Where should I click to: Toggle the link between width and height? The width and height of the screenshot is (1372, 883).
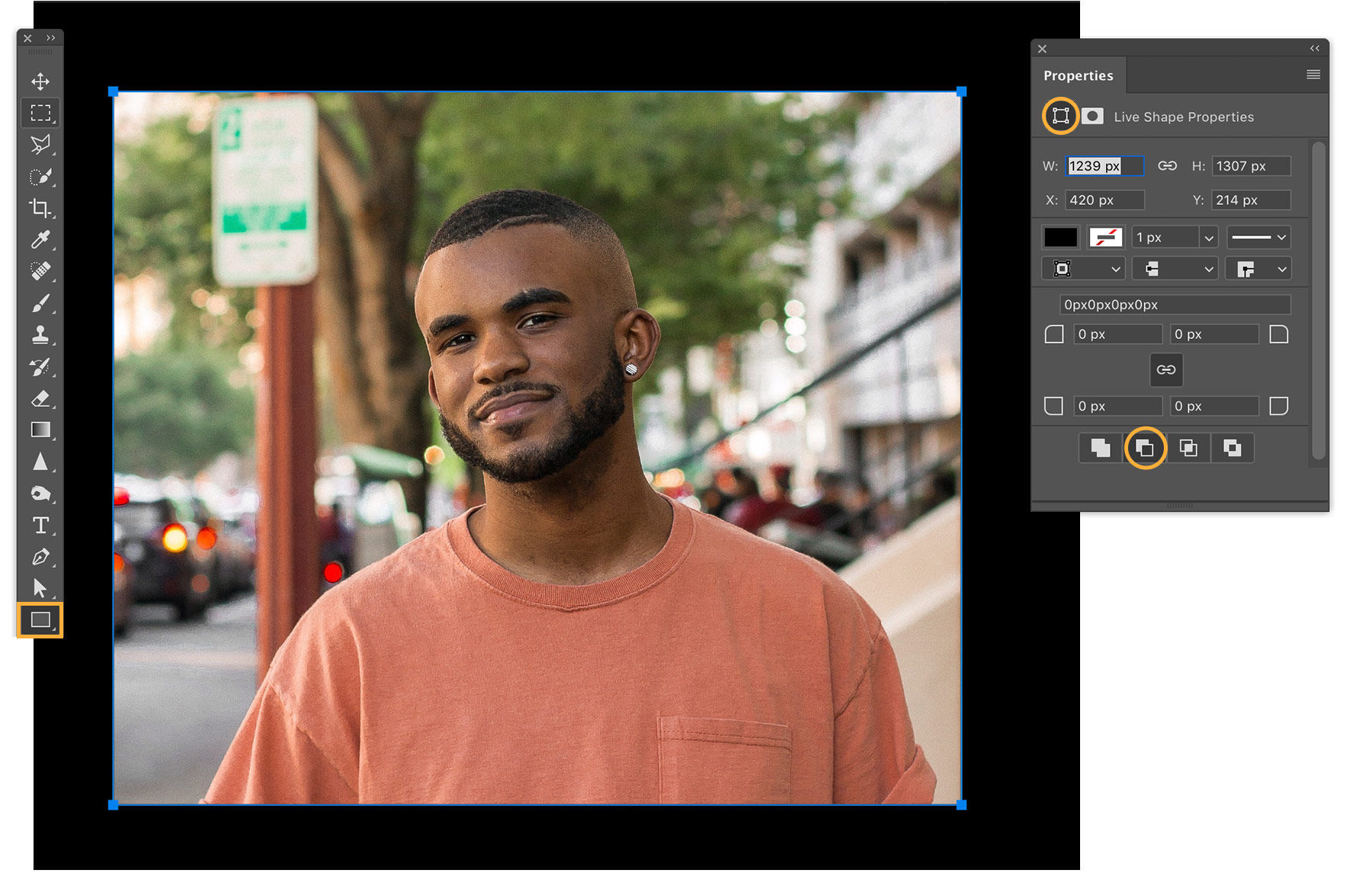[x=1168, y=166]
